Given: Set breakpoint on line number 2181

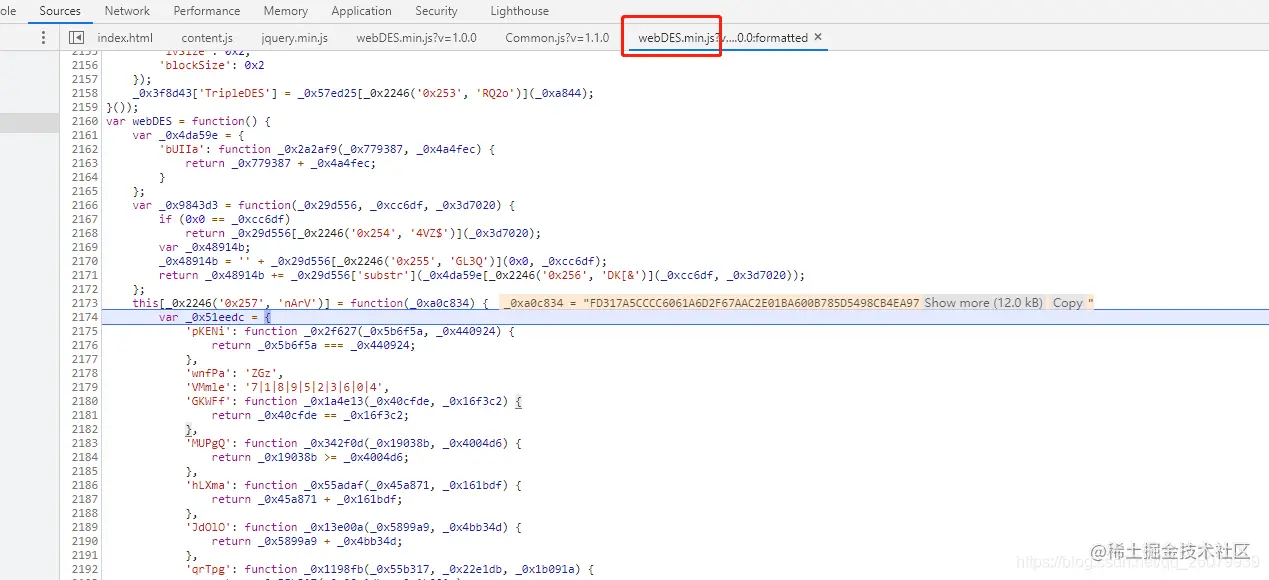Looking at the screenshot, I should click(x=85, y=415).
